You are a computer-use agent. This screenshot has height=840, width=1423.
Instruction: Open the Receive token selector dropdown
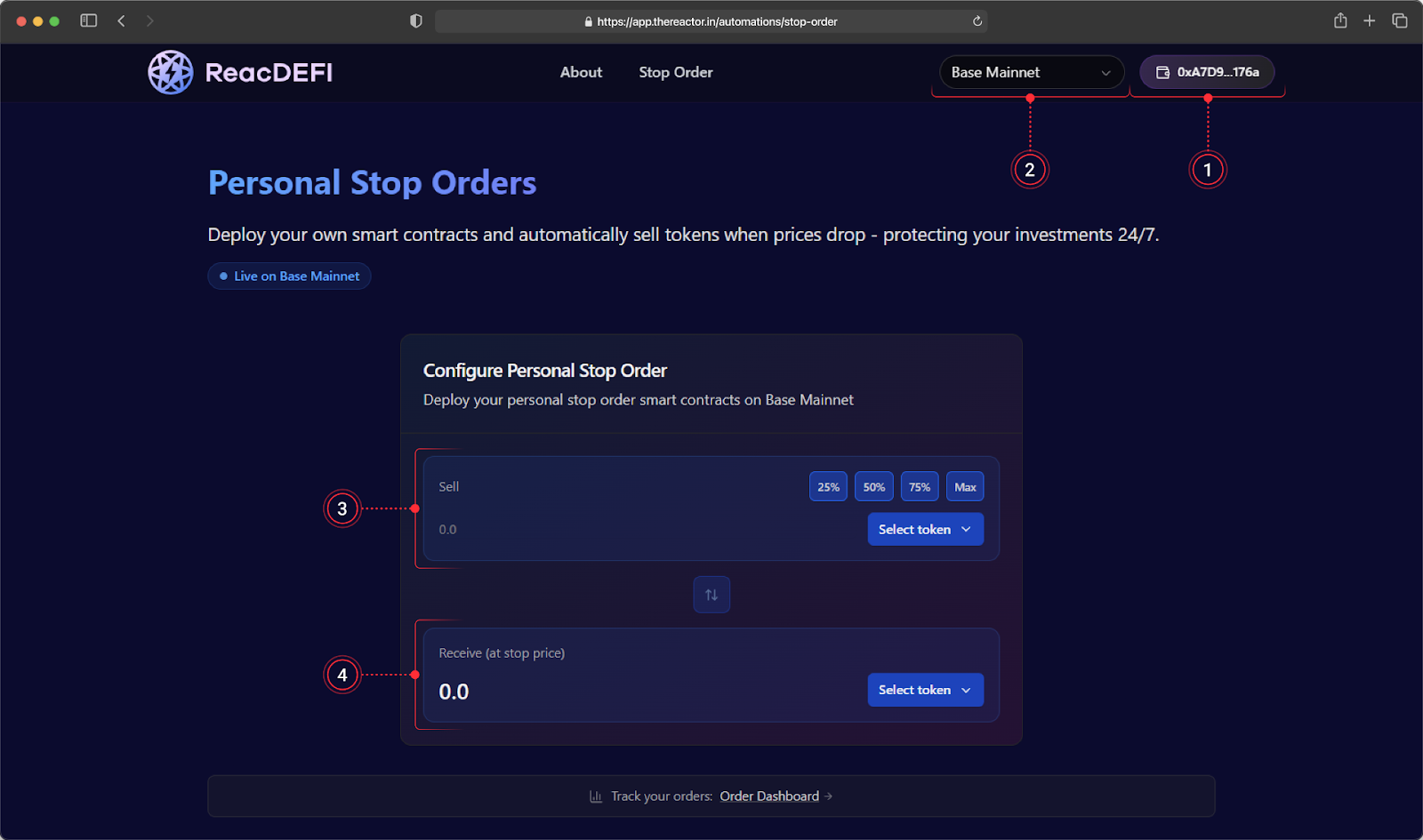tap(925, 690)
